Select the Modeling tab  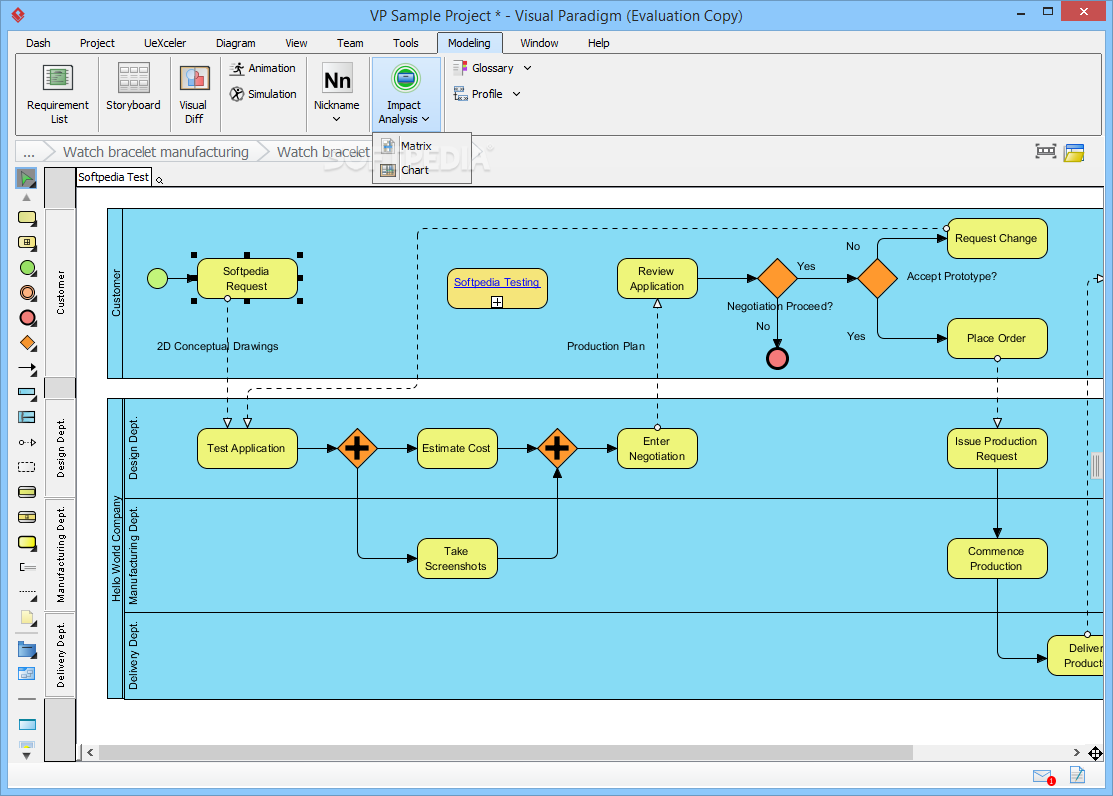coord(469,43)
